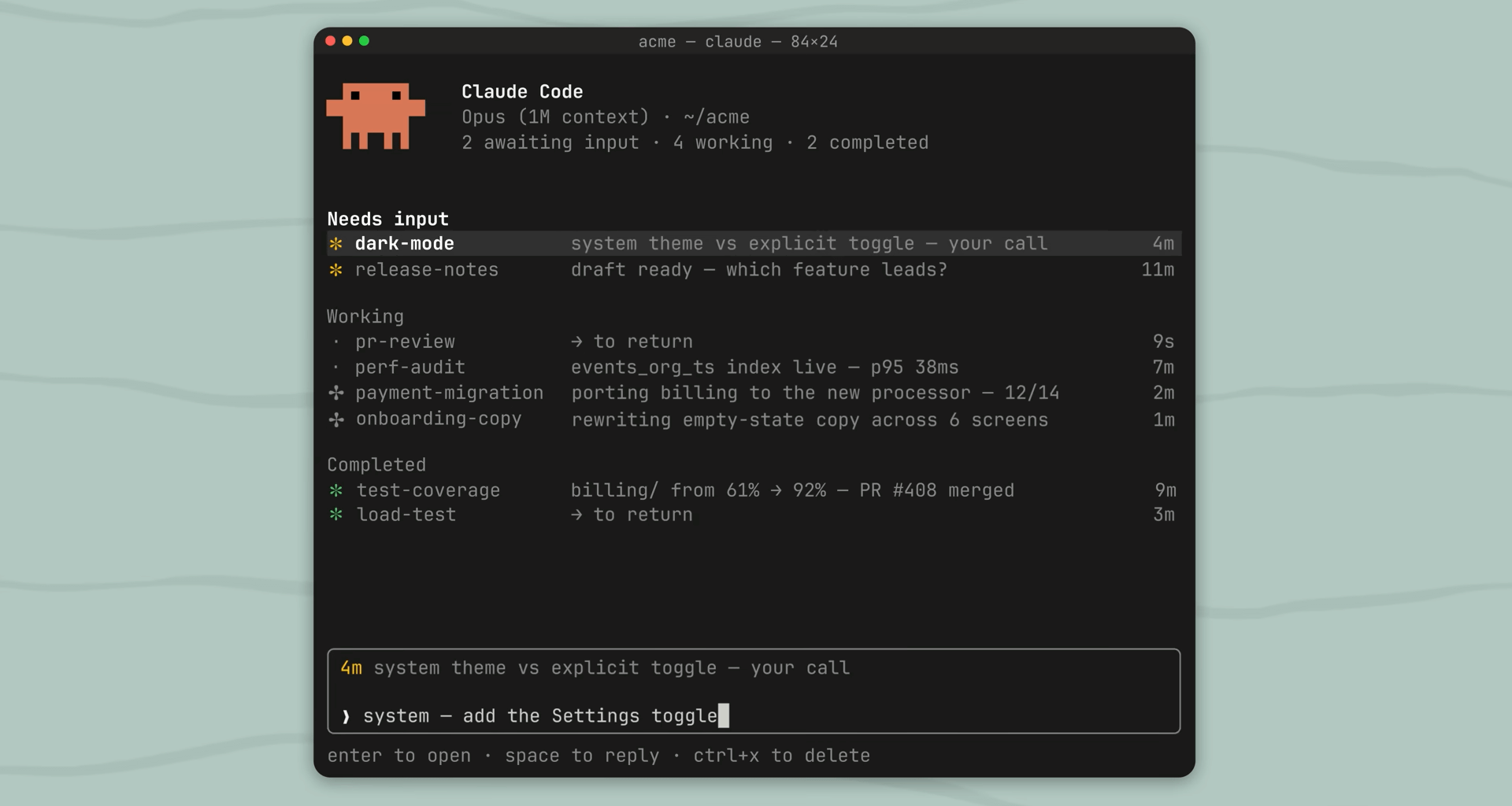Click the Working section heading

click(x=365, y=316)
